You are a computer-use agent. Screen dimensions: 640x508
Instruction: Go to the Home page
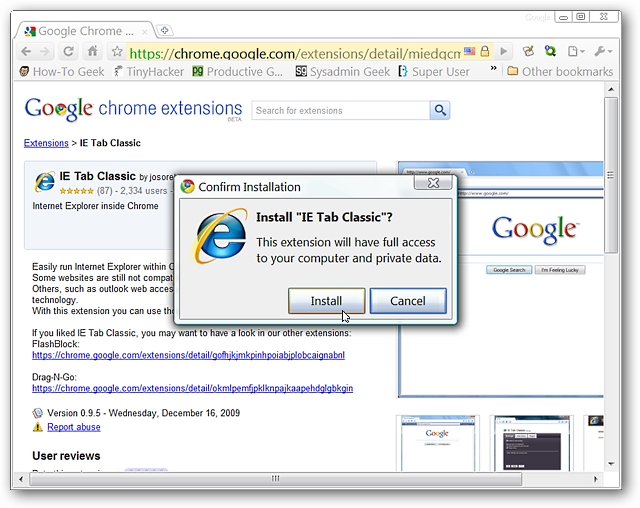[92, 52]
